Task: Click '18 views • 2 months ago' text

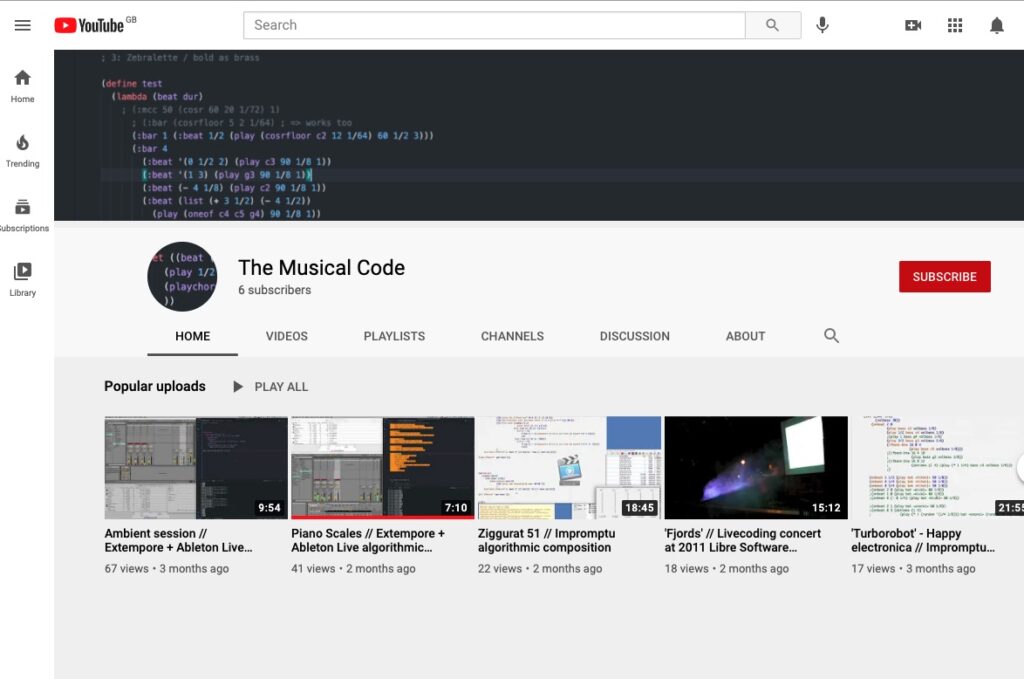Action: [727, 569]
